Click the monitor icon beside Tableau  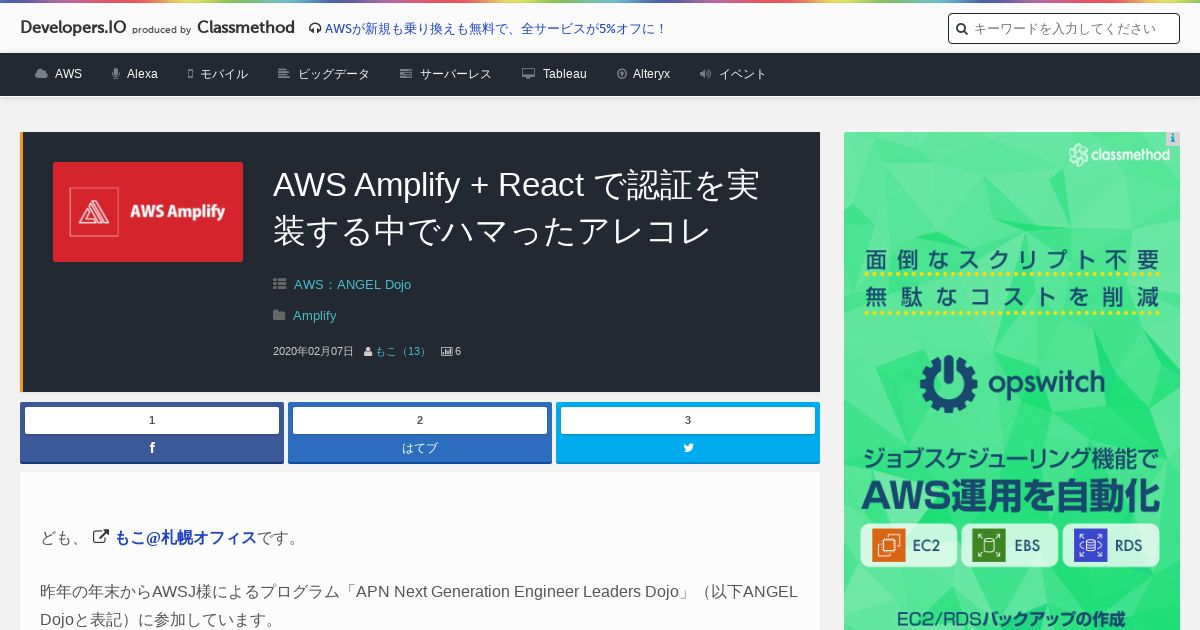(x=528, y=74)
